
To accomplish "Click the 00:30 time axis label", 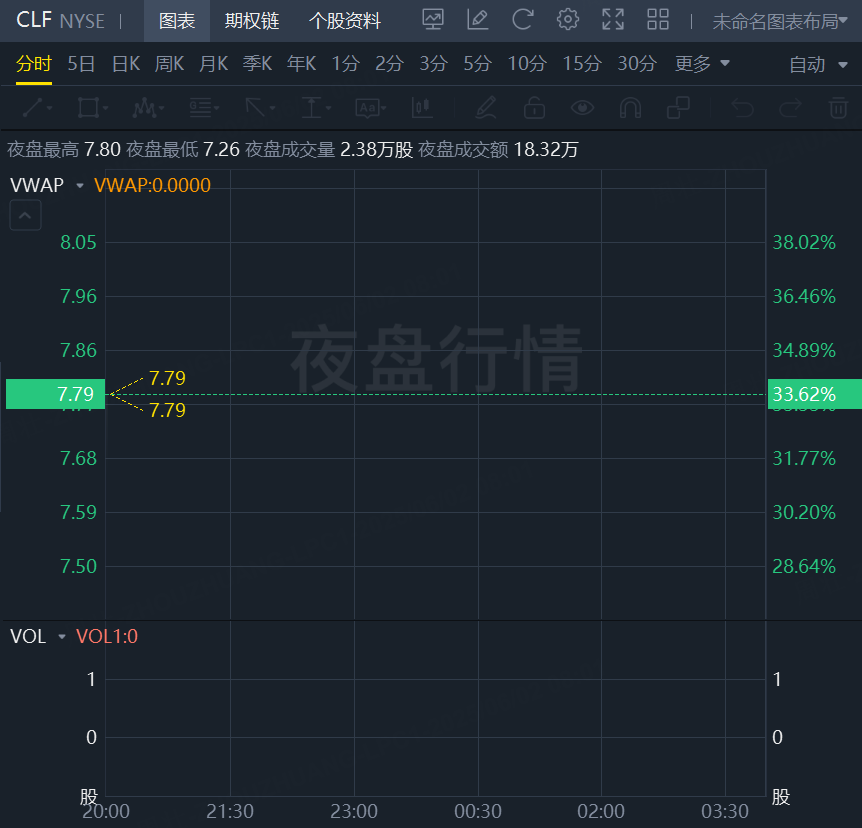I will 478,812.
